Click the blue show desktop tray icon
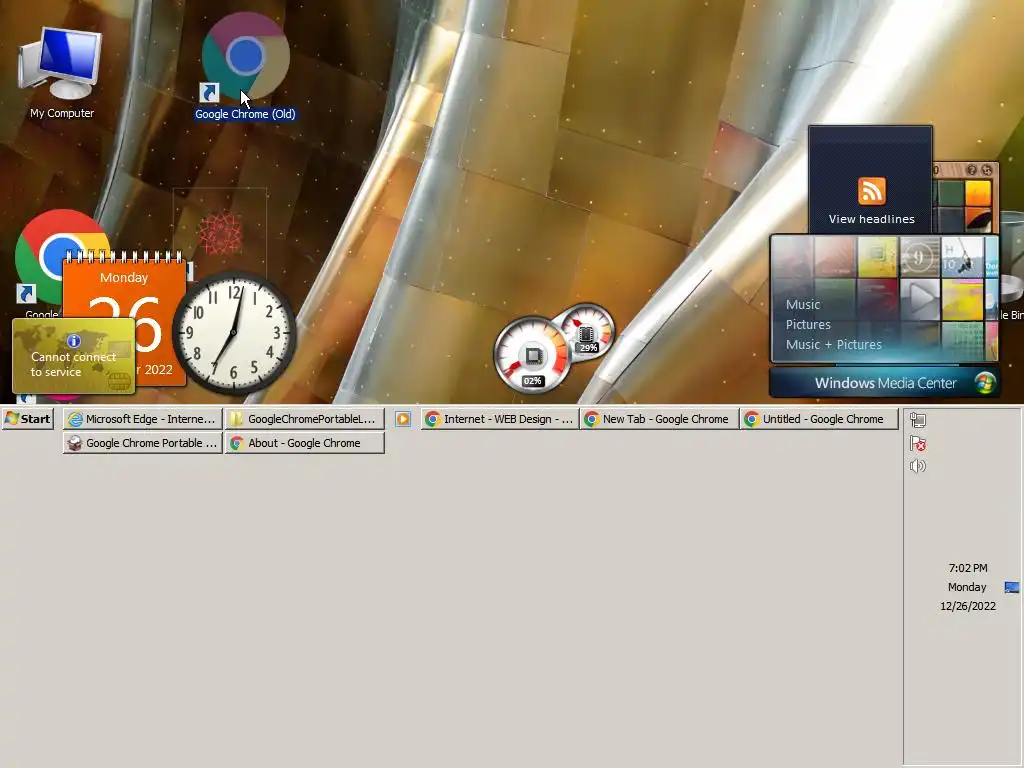The height and width of the screenshot is (768, 1024). pyautogui.click(x=1012, y=588)
